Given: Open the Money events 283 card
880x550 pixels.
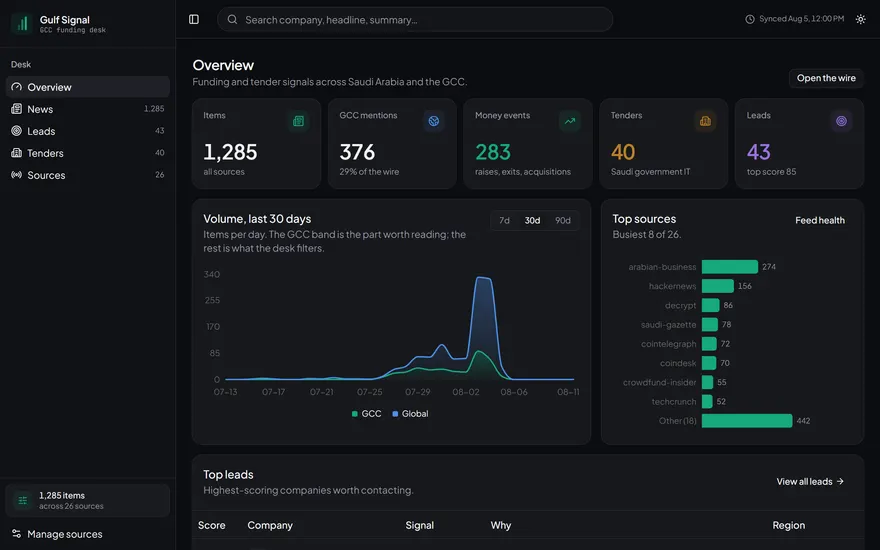Looking at the screenshot, I should click(x=528, y=144).
